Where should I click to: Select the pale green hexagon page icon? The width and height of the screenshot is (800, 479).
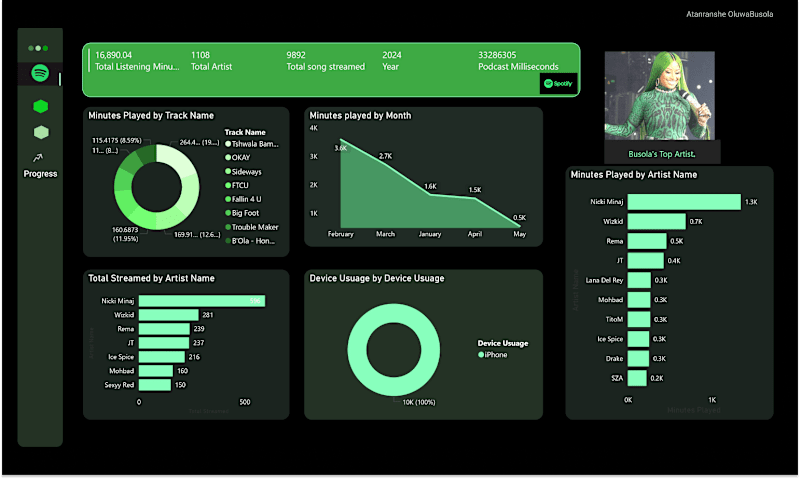tap(41, 132)
